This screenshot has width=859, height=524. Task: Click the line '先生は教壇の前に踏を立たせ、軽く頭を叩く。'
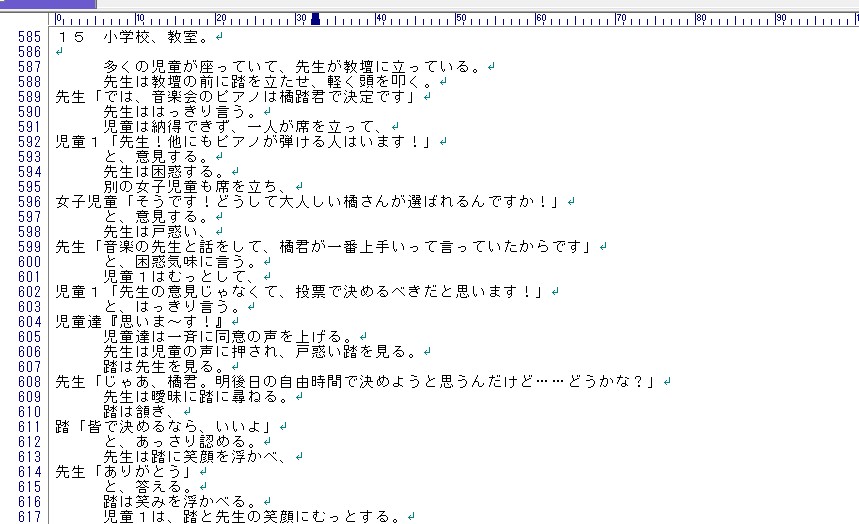pyautogui.click(x=268, y=82)
